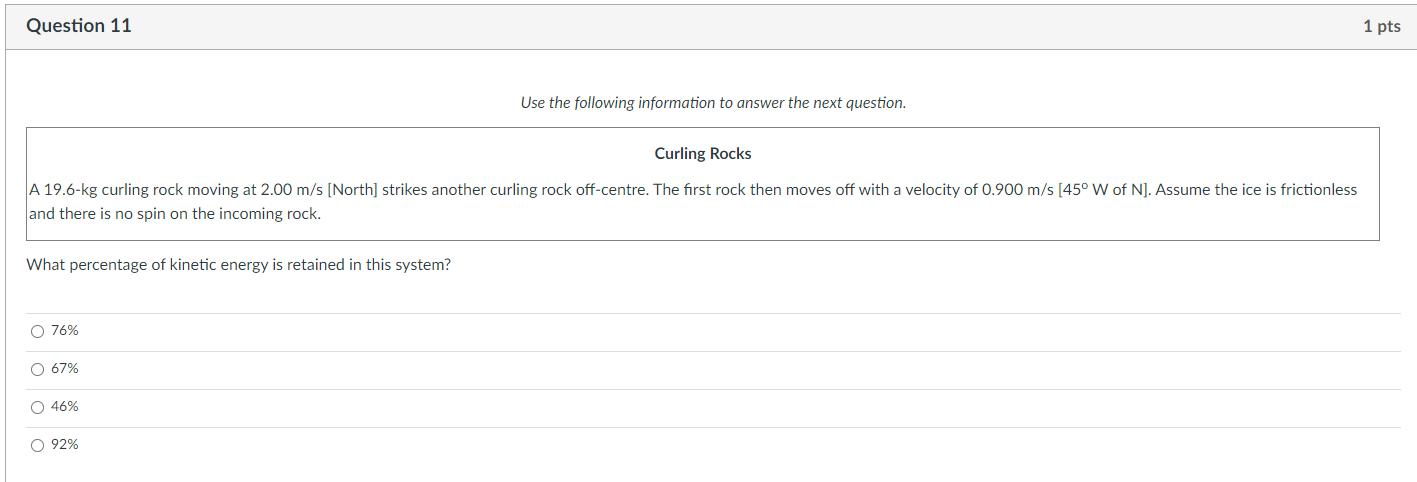Pick the 92% radio button
Screen dimensions: 1417x482
pyautogui.click(x=38, y=445)
